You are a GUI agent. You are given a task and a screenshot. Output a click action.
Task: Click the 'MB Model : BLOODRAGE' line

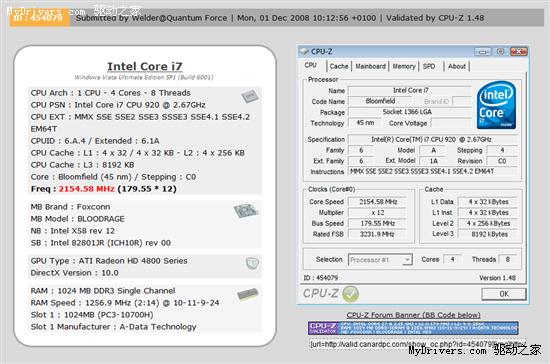[x=78, y=219]
